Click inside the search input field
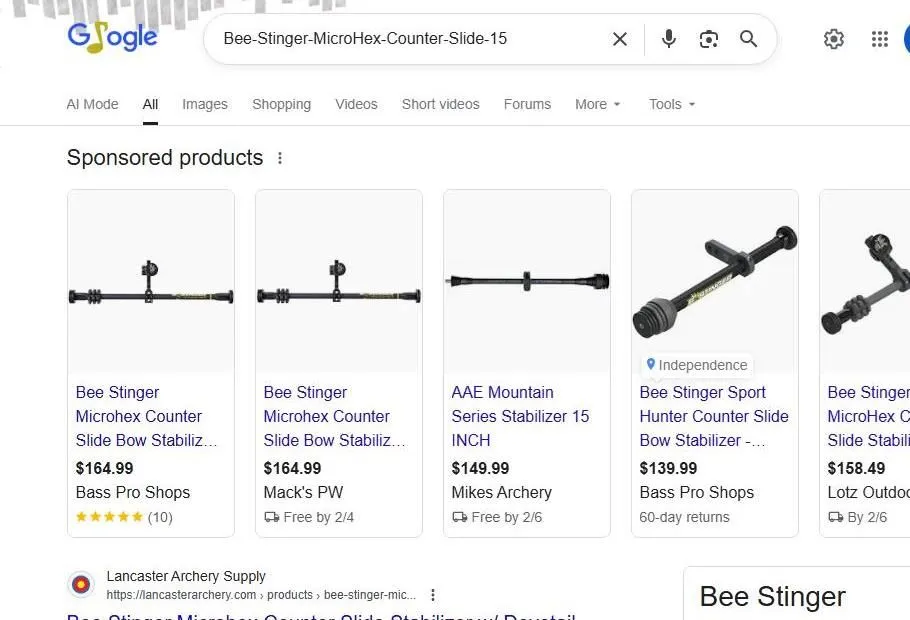The width and height of the screenshot is (910, 620). 400,39
